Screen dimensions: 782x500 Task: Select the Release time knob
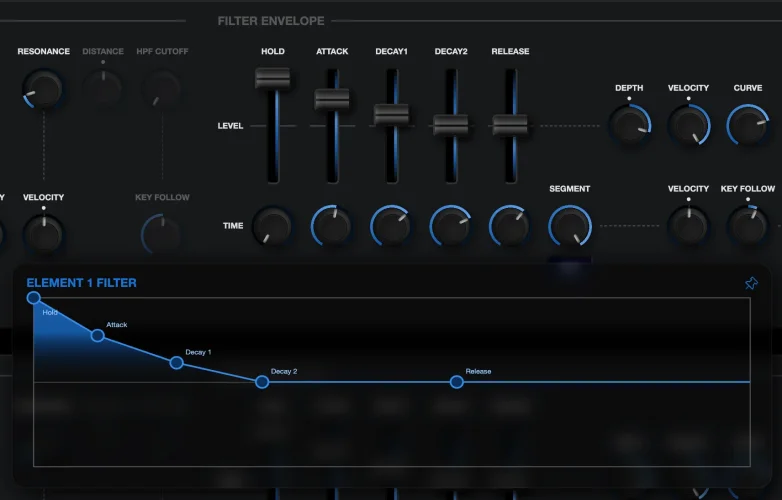[510, 226]
